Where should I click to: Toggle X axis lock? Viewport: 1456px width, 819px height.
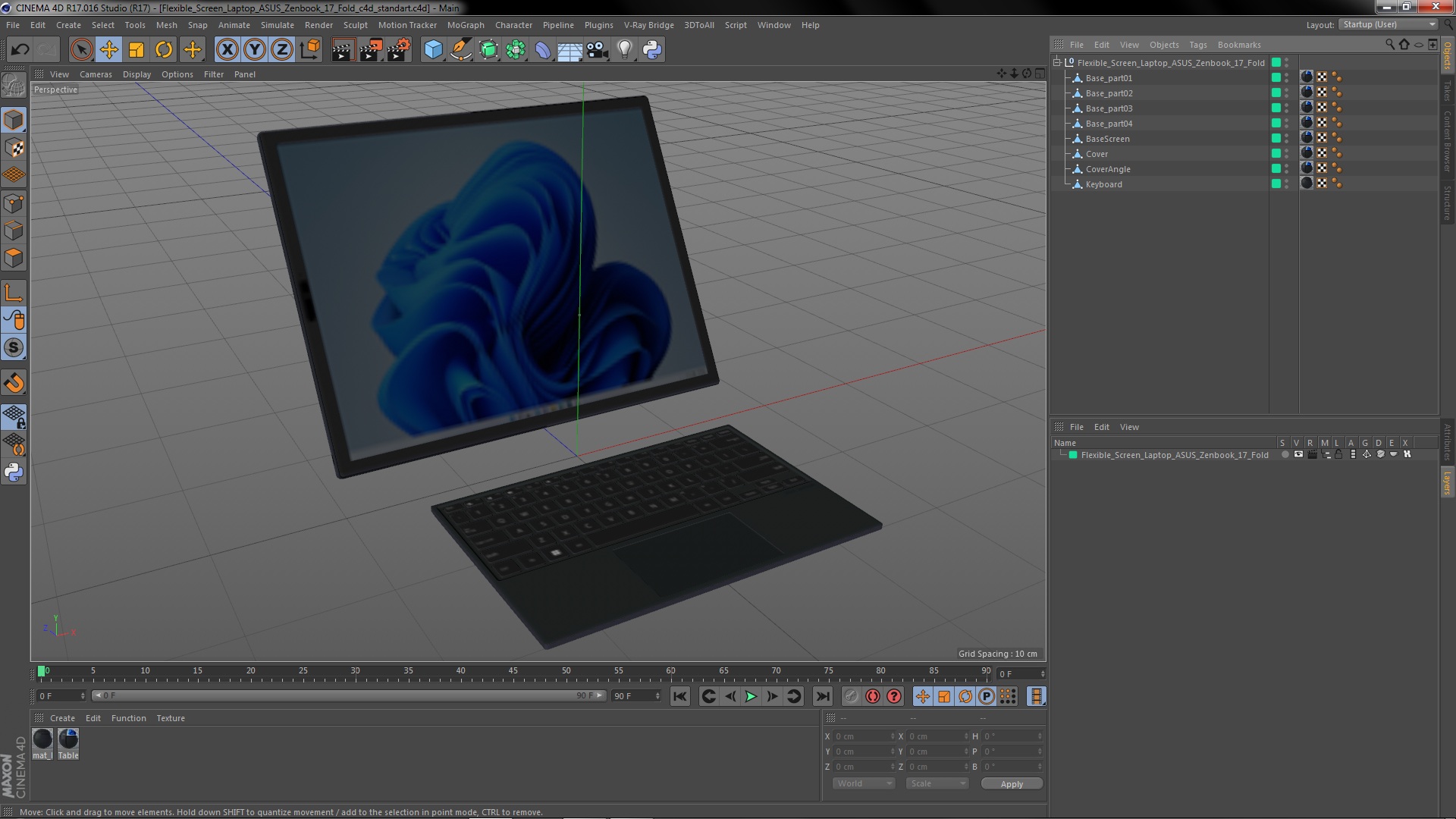[227, 50]
